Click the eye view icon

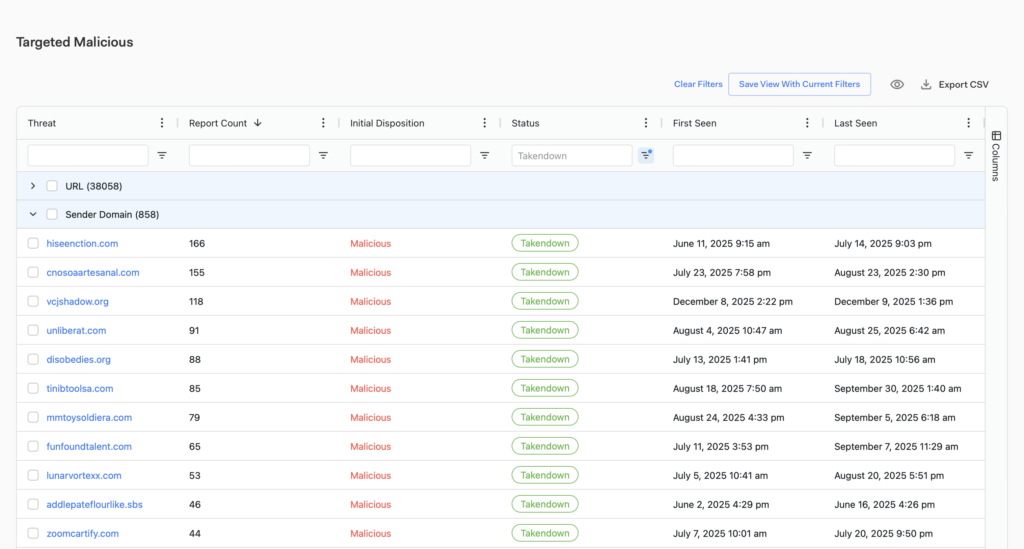[x=897, y=84]
